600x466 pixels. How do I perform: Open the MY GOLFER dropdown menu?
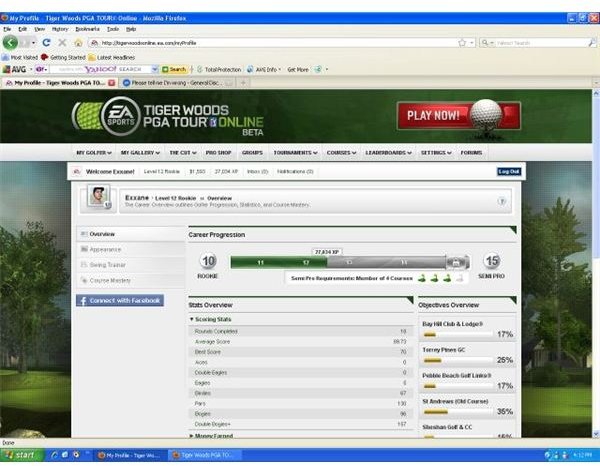click(x=94, y=153)
